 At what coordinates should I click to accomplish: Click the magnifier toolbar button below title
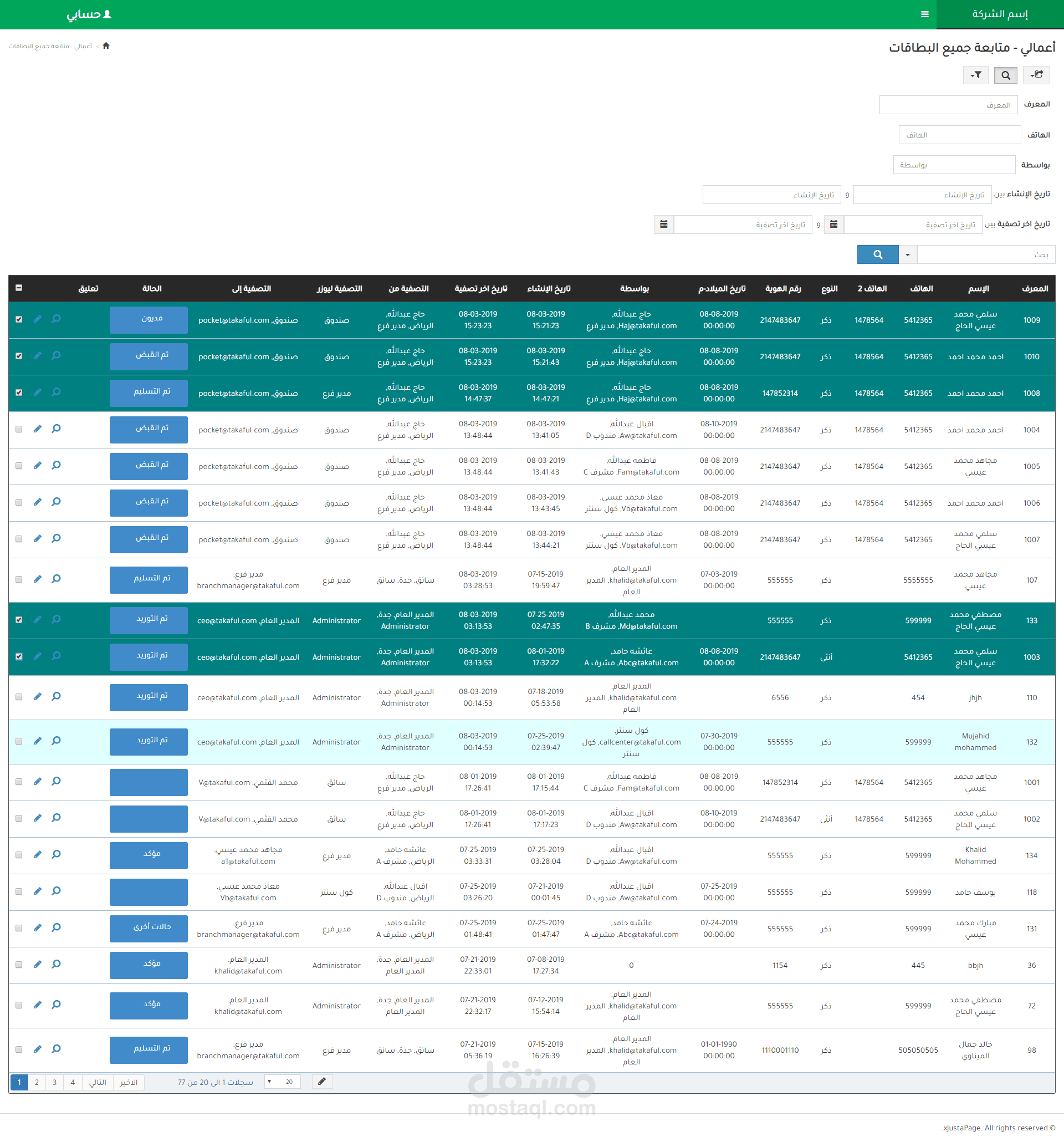1005,75
